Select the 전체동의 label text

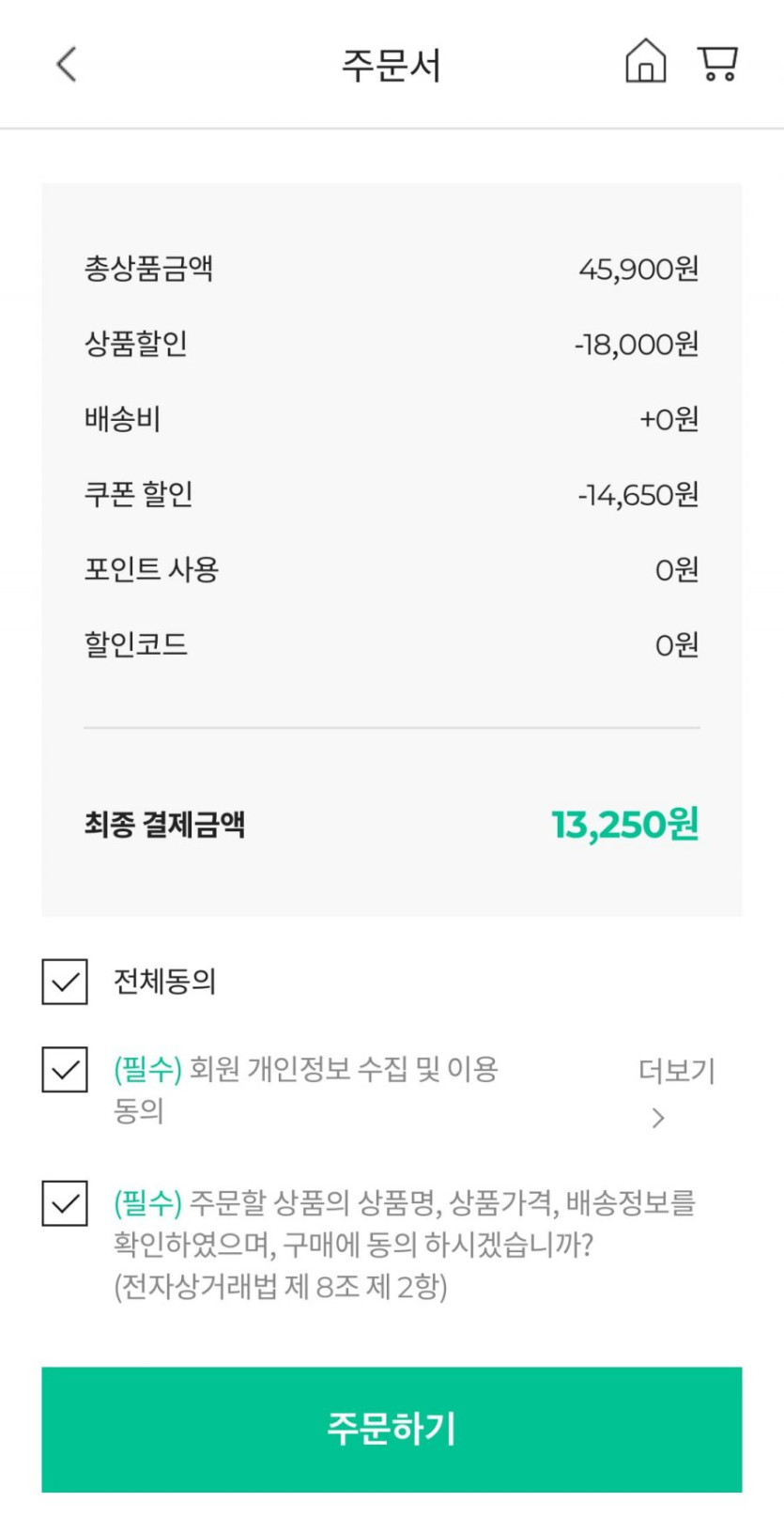click(x=164, y=982)
